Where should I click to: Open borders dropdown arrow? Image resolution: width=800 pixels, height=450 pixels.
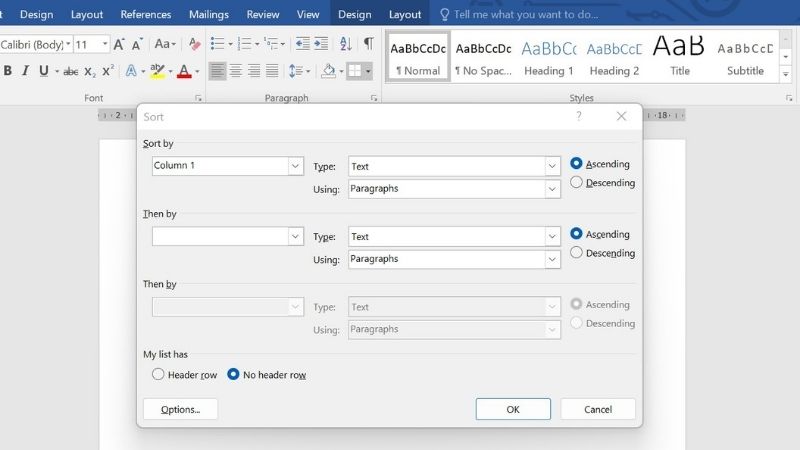point(368,71)
